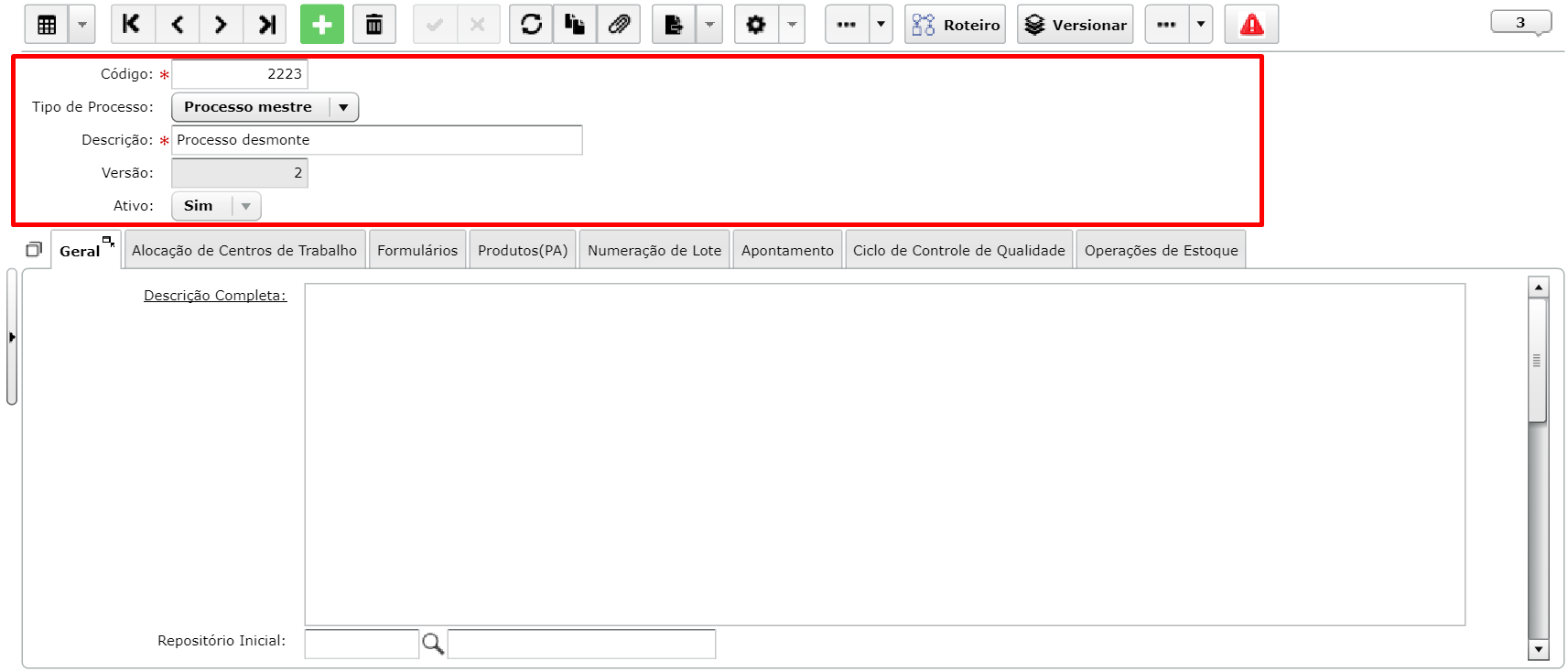
Task: Click the Versão field
Action: point(240,173)
